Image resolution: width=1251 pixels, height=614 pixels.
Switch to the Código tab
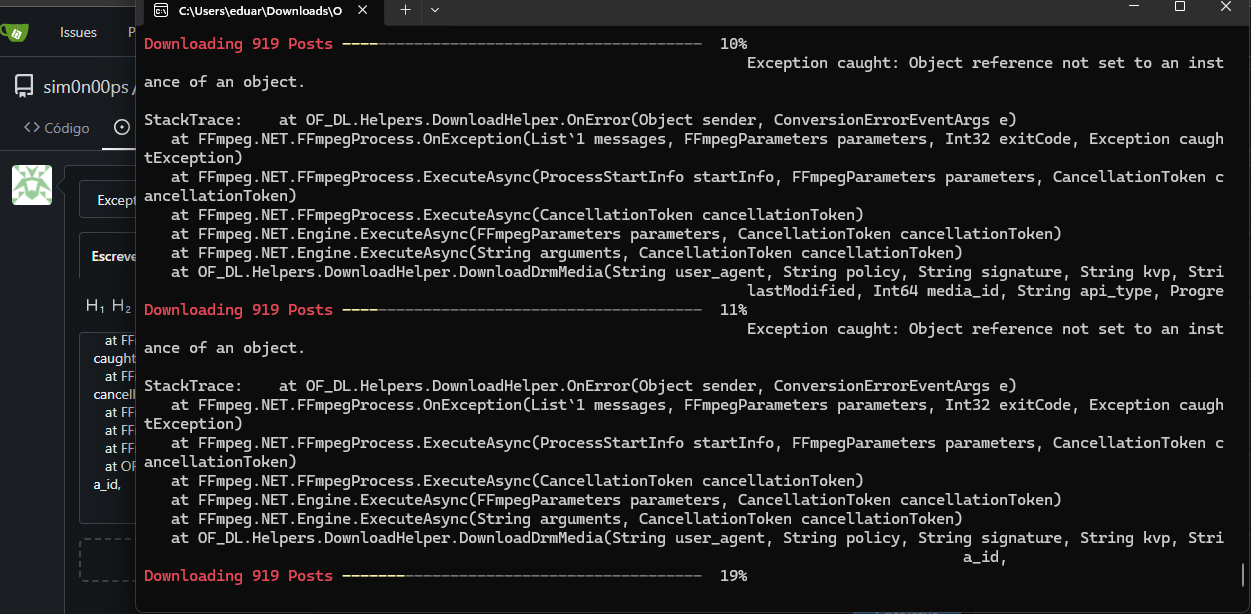[x=57, y=128]
